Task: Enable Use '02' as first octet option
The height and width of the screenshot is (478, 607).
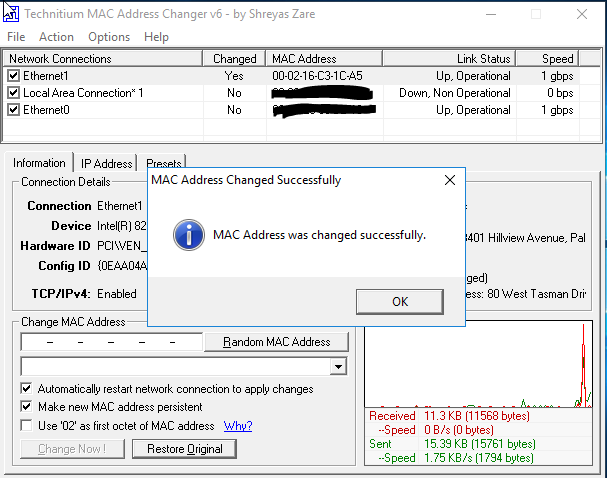Action: click(x=26, y=425)
